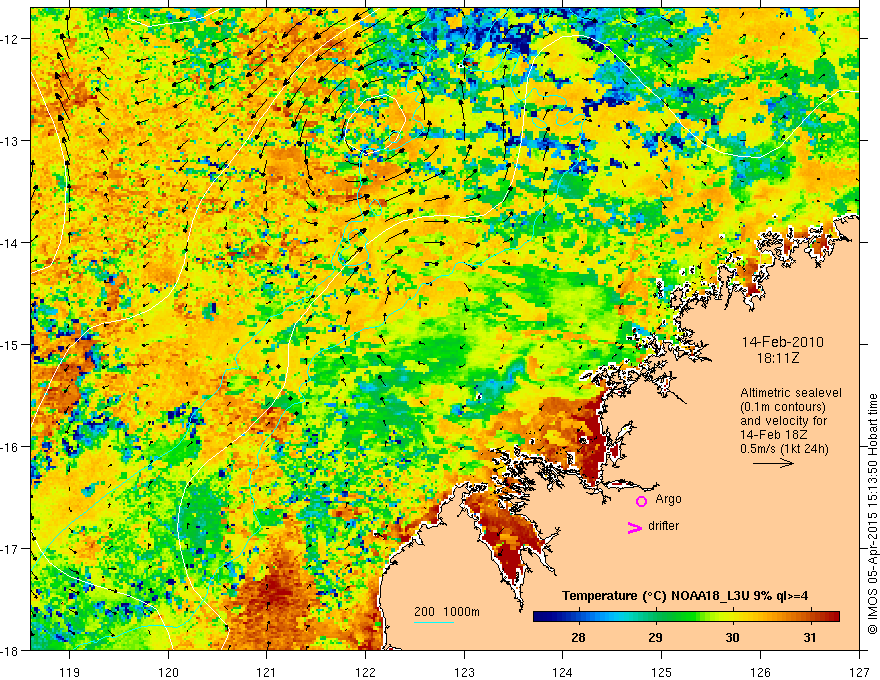Click the '200 1000m' depth label

[447, 612]
